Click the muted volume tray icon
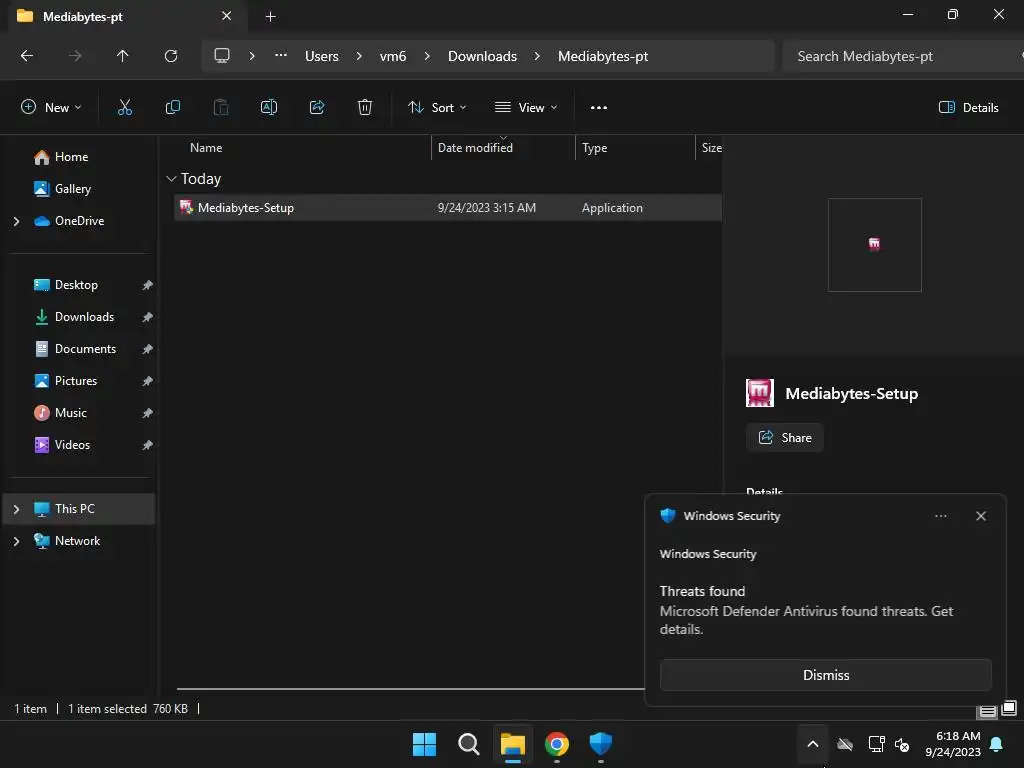1024x768 pixels. tap(903, 744)
